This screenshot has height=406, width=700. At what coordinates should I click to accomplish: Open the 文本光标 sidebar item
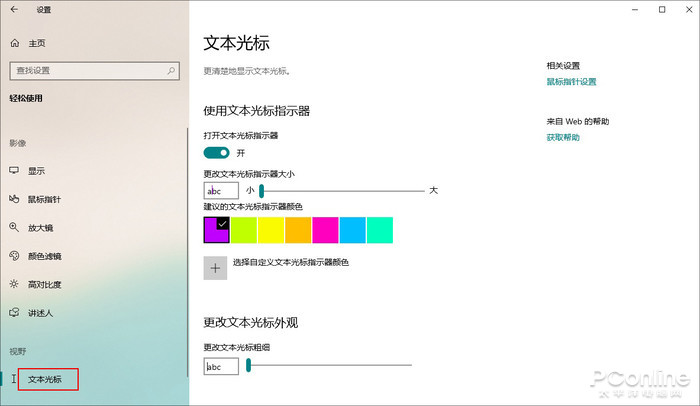coord(44,379)
